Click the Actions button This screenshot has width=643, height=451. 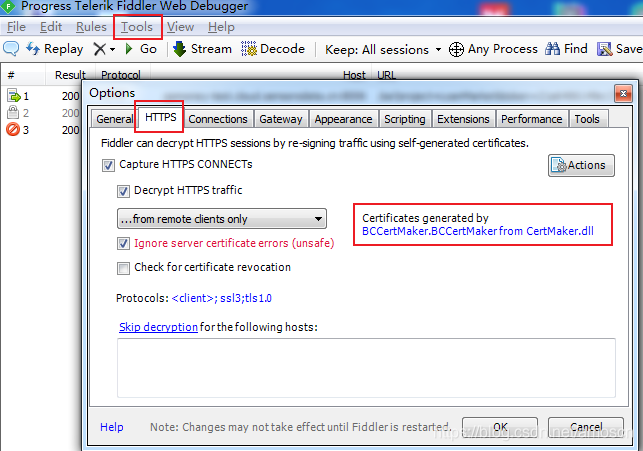(581, 165)
